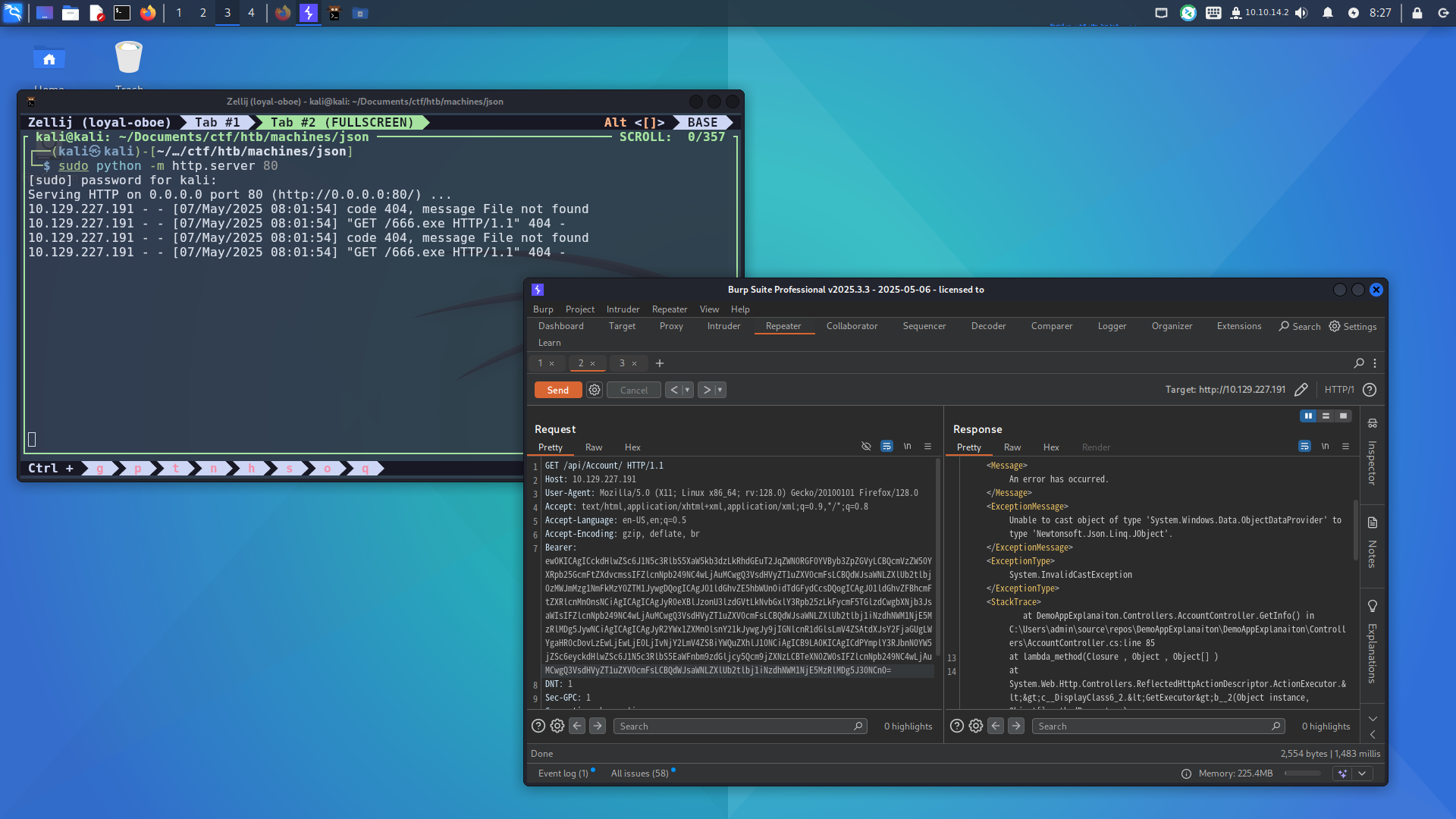
Task: Click the Inspector panel icon
Action: point(1373,423)
